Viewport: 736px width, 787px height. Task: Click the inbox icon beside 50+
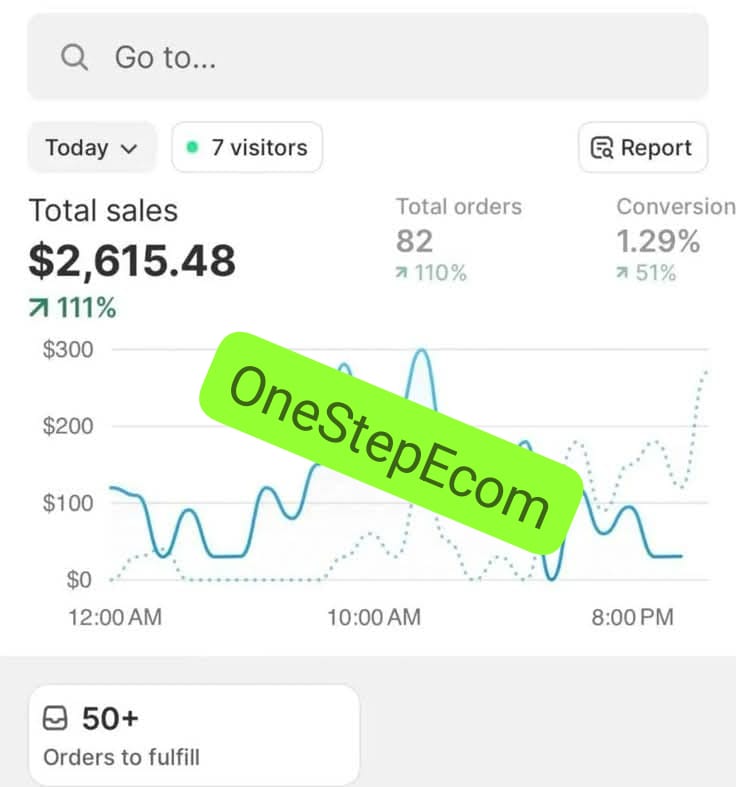pos(55,718)
